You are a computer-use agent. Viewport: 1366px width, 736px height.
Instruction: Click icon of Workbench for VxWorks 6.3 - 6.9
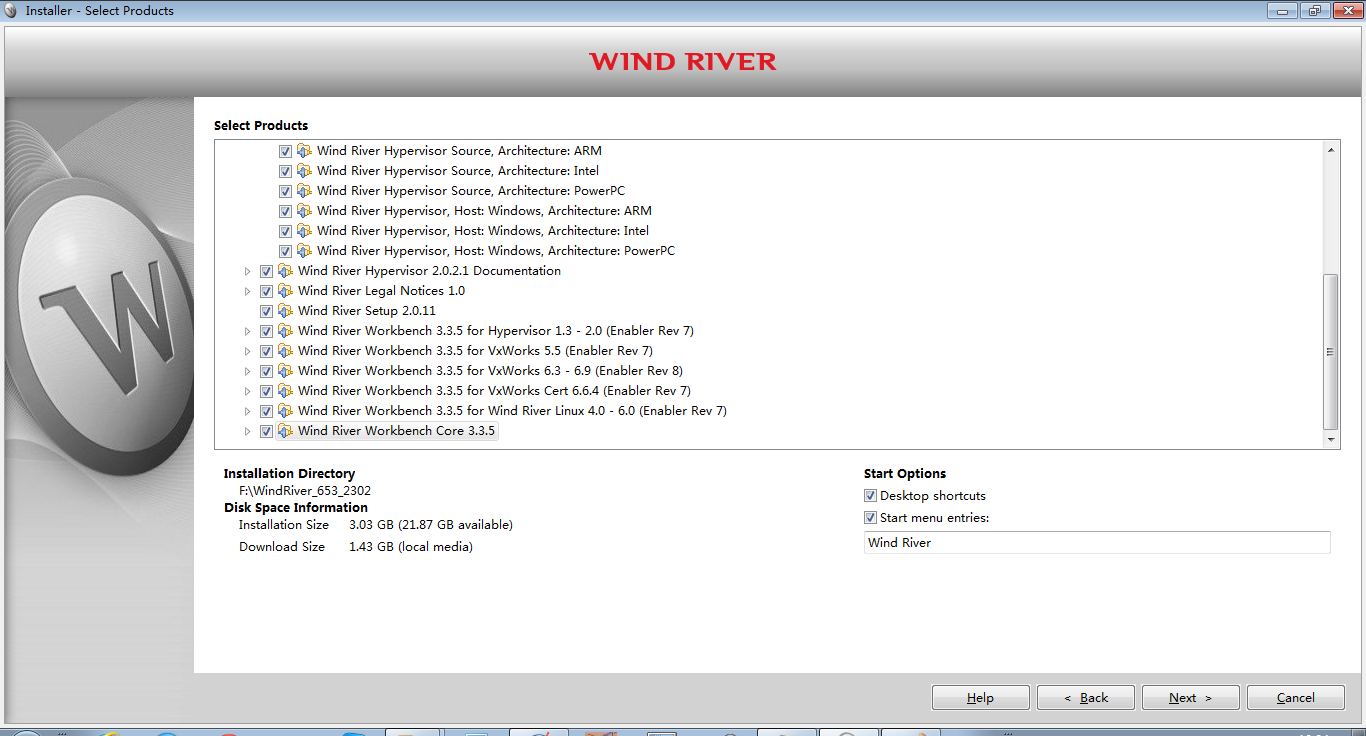pyautogui.click(x=285, y=371)
